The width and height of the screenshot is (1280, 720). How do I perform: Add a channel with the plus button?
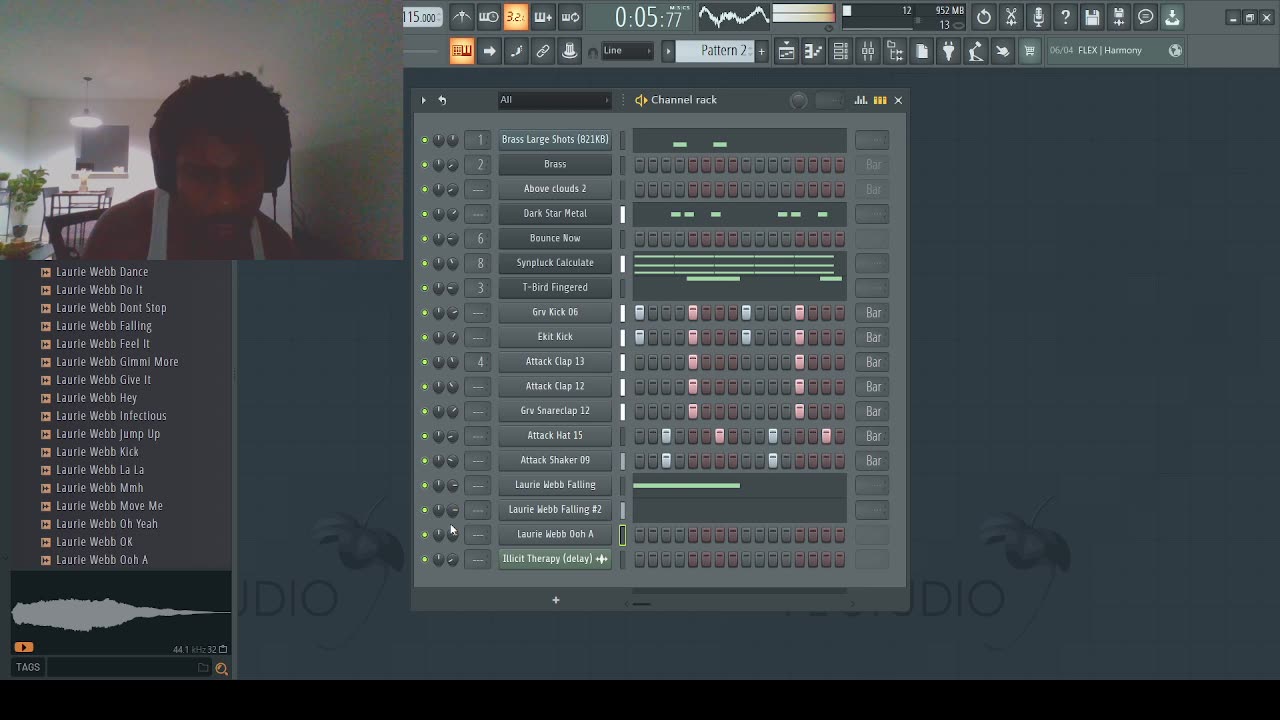(556, 600)
